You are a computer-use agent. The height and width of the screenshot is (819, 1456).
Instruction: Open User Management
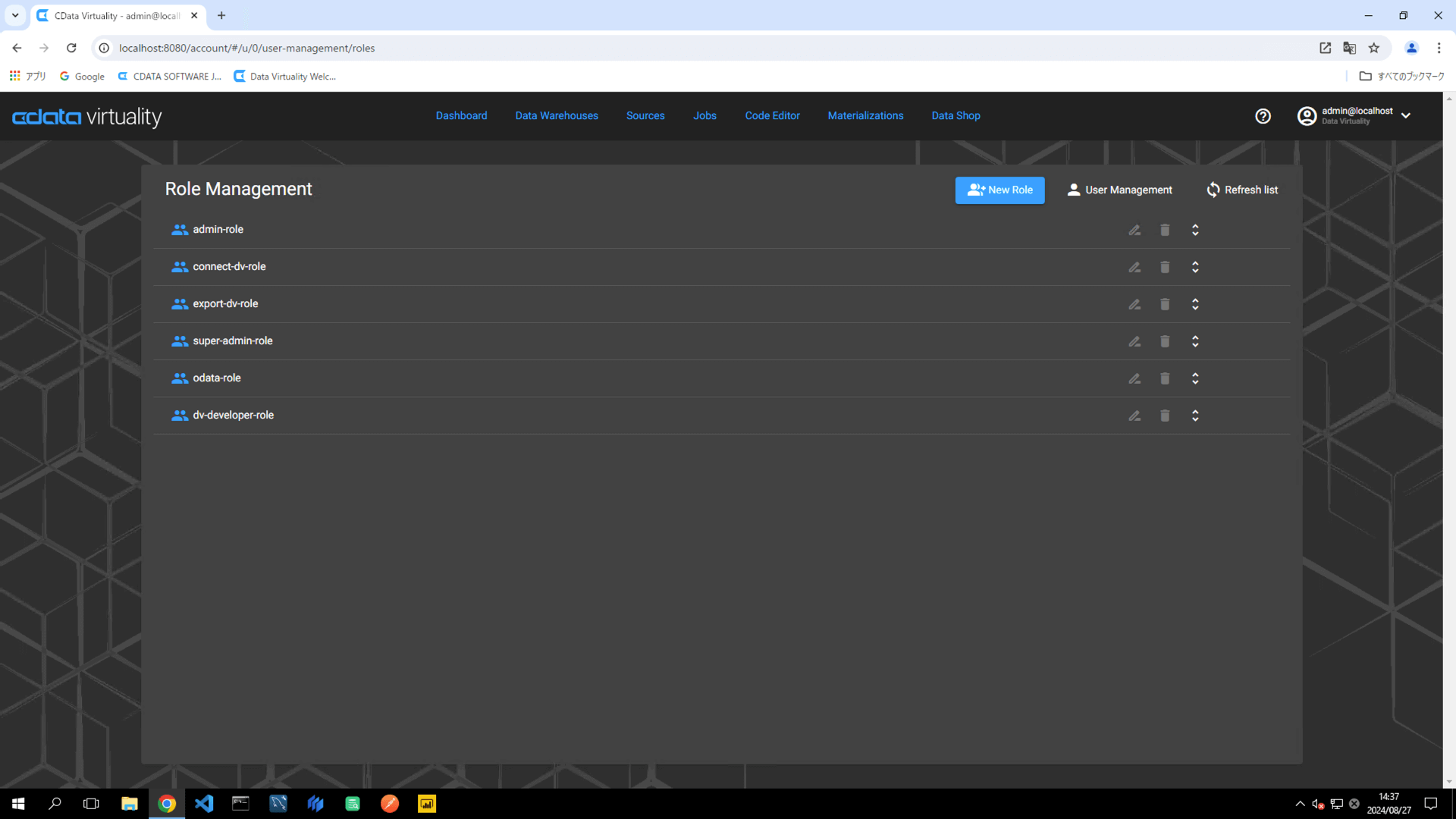click(1119, 190)
